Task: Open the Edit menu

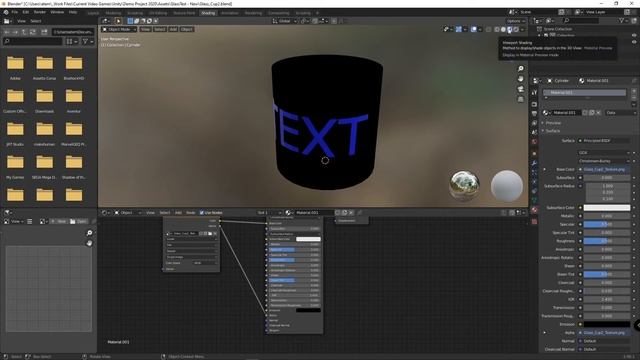Action: point(26,12)
